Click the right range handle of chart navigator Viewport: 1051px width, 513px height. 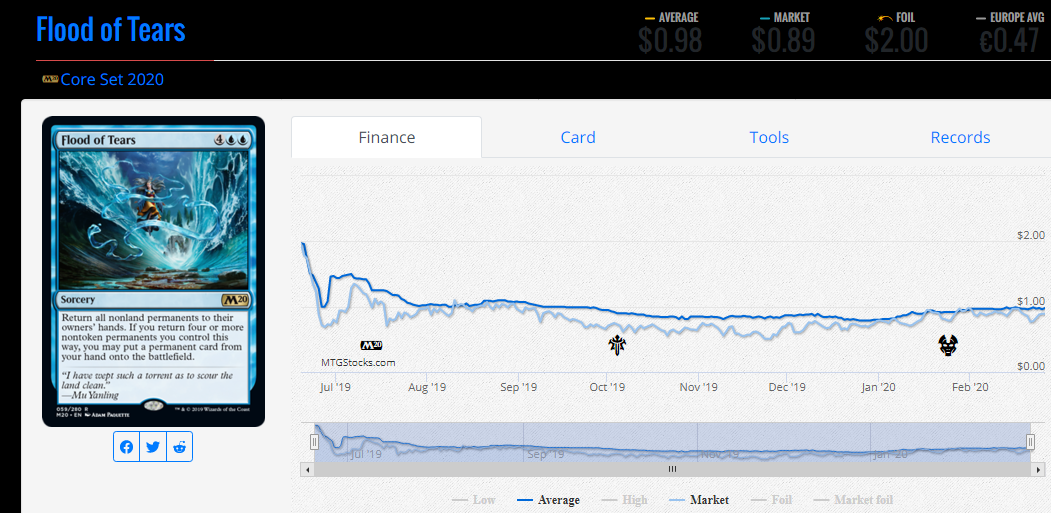coord(1031,441)
